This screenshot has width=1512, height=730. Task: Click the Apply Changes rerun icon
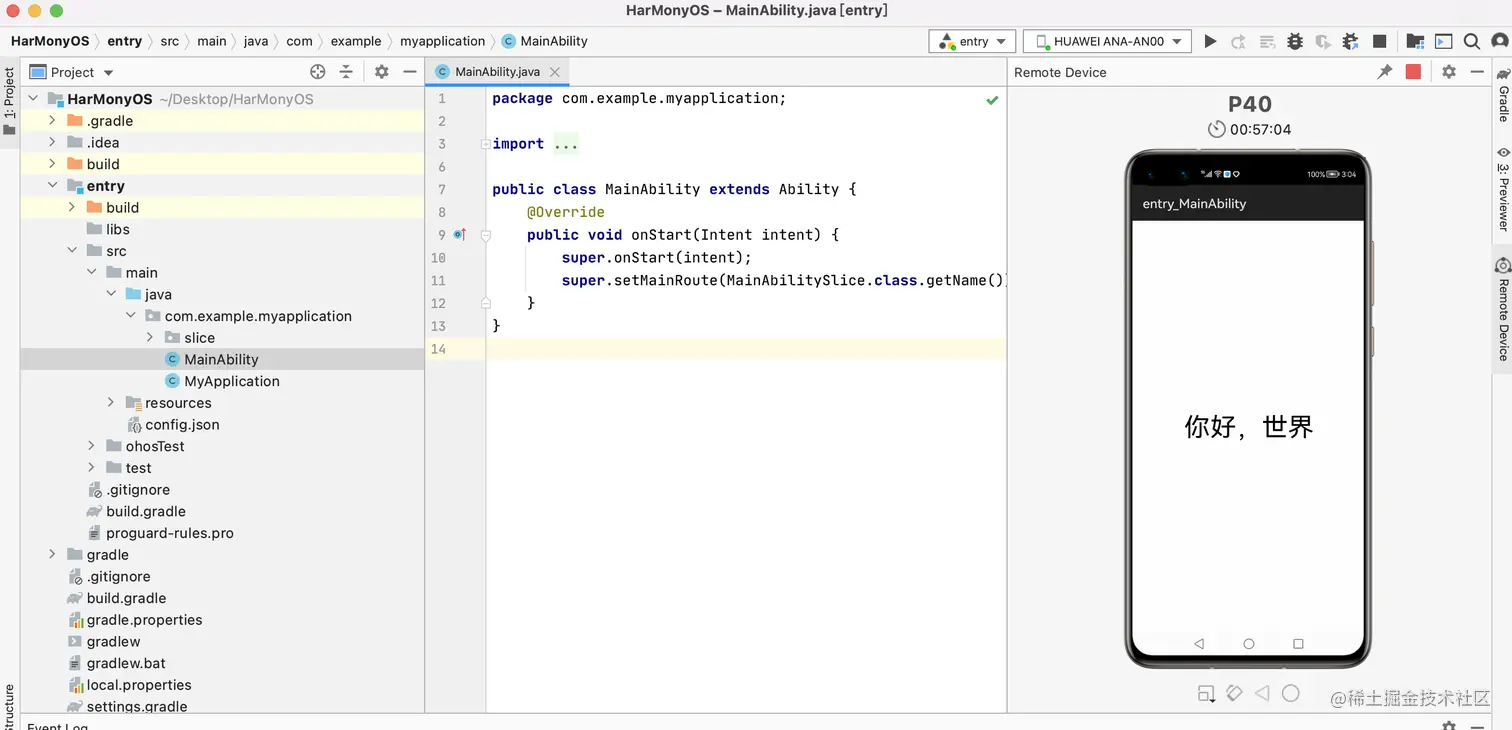tap(1238, 41)
